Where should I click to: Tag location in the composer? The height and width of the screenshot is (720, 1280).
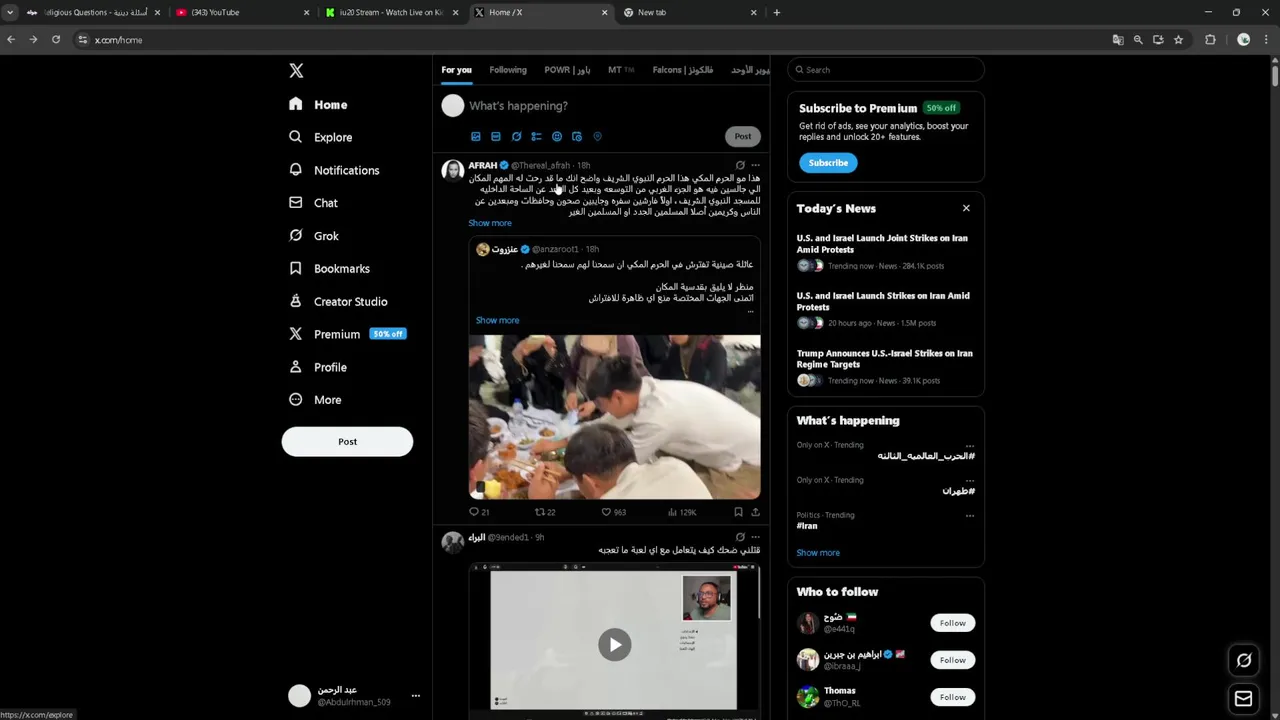(x=597, y=136)
